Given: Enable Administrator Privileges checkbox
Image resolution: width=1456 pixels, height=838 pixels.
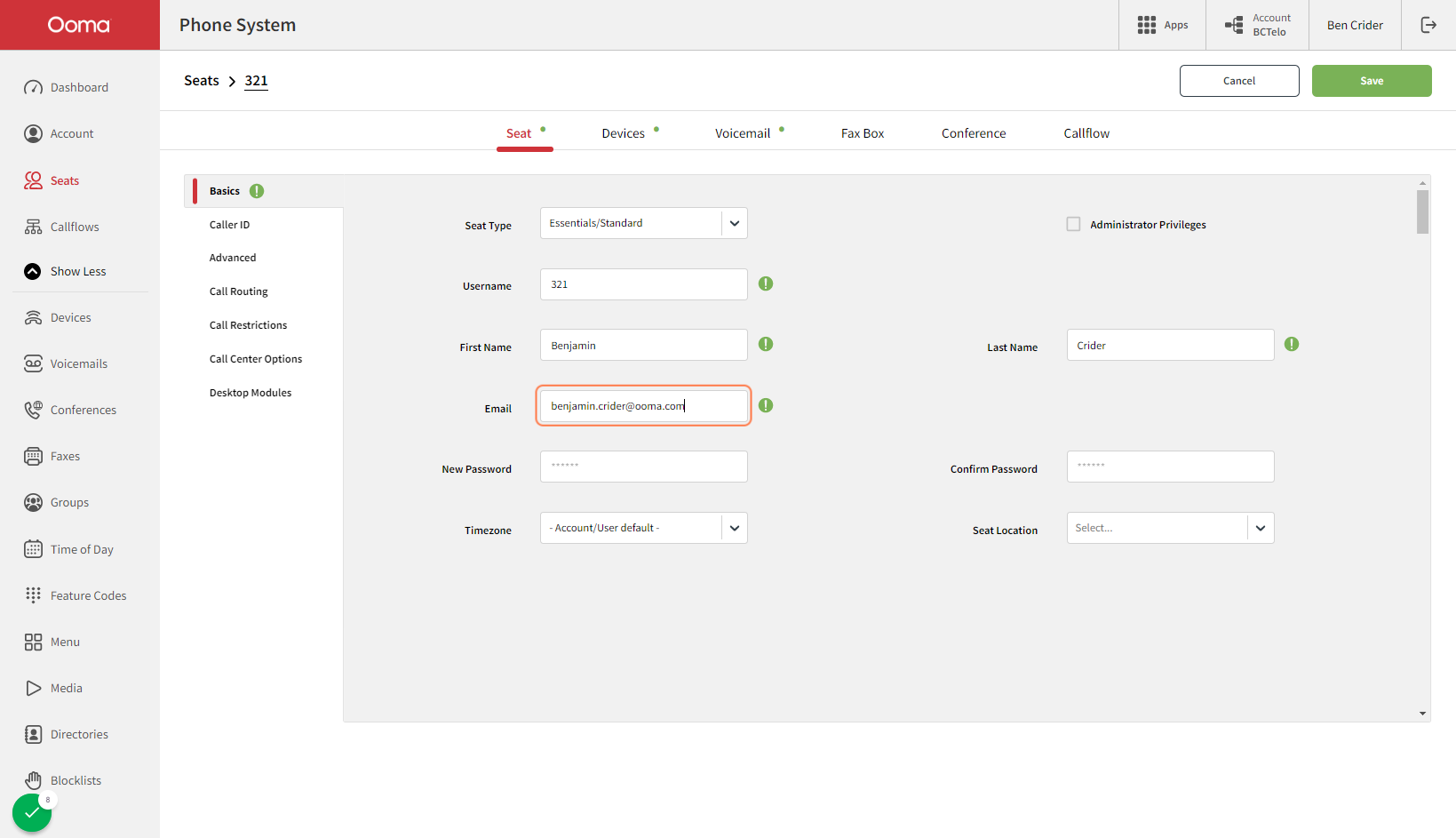Looking at the screenshot, I should [x=1073, y=224].
